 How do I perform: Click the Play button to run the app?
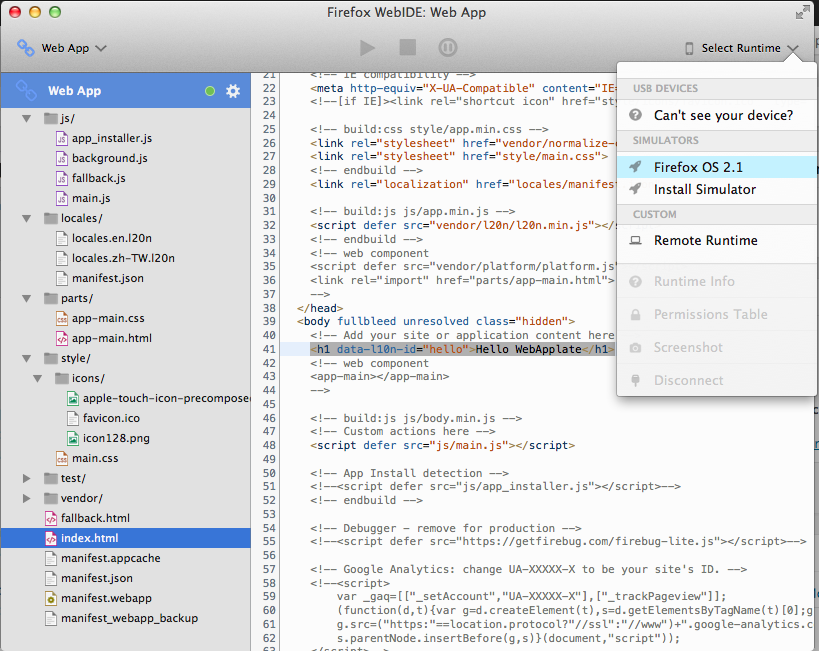point(368,48)
